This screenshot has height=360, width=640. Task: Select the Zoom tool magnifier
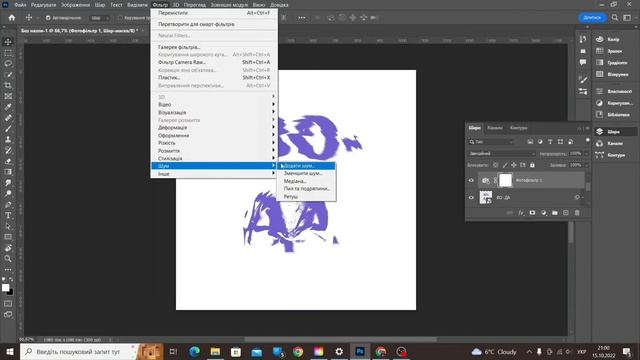tap(8, 258)
